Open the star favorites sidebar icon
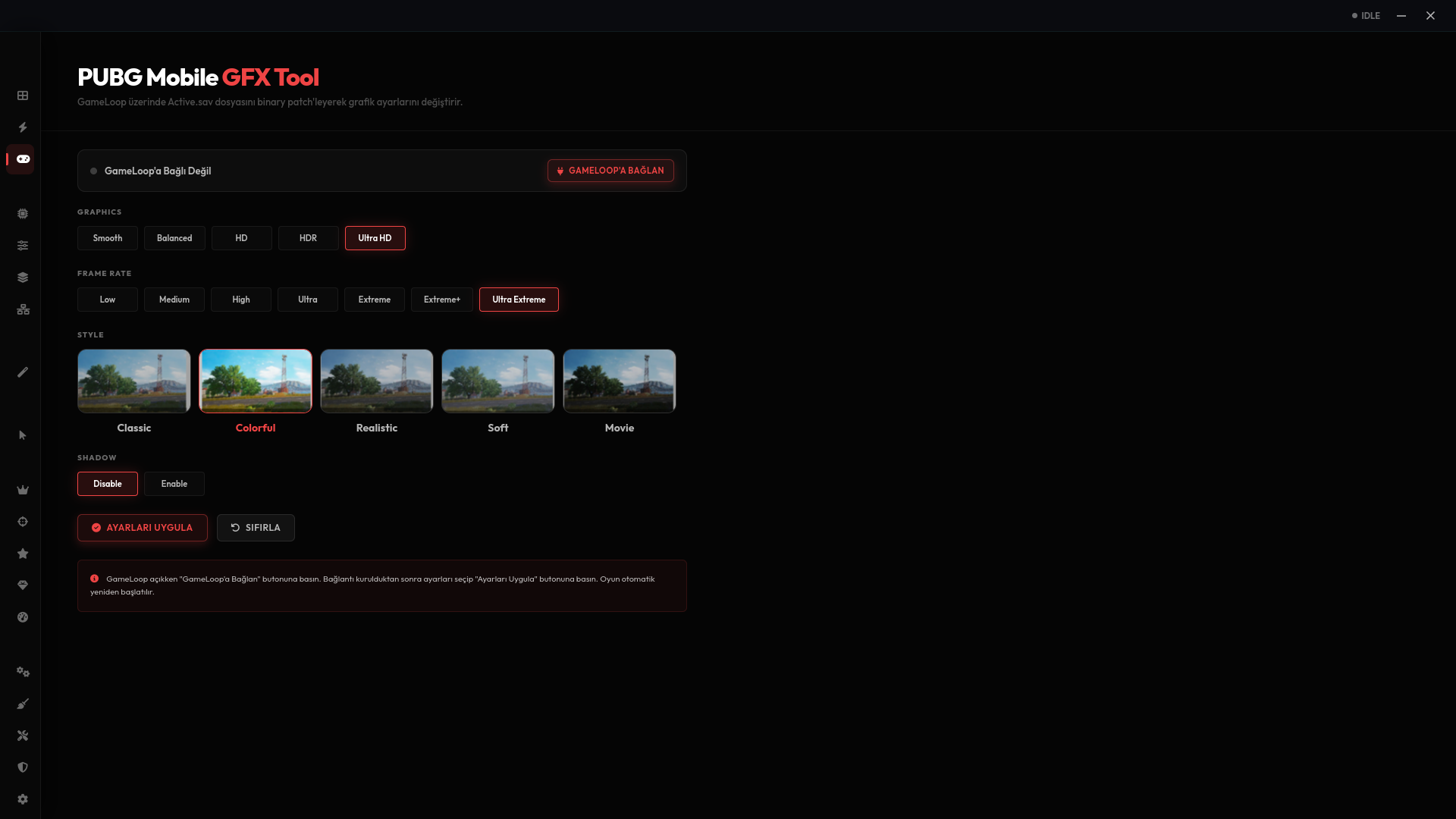Screen dimensions: 1456x819 point(23,554)
